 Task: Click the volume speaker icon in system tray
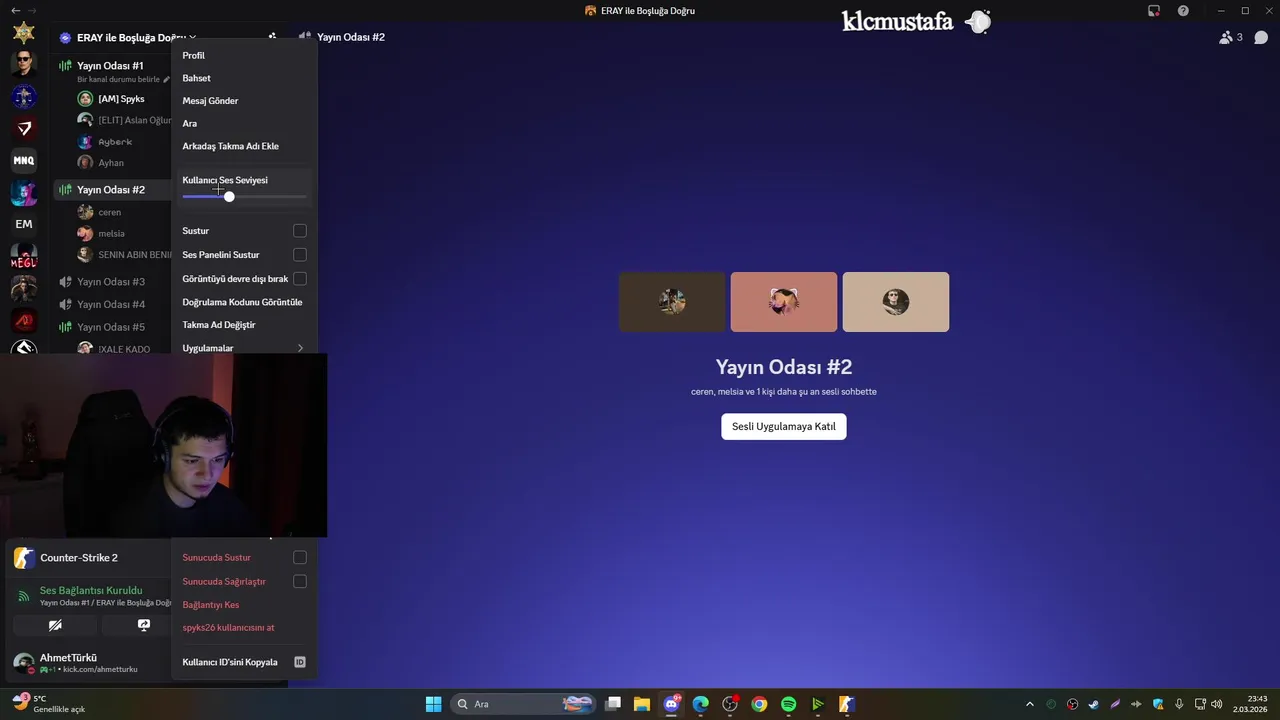[x=1216, y=704]
